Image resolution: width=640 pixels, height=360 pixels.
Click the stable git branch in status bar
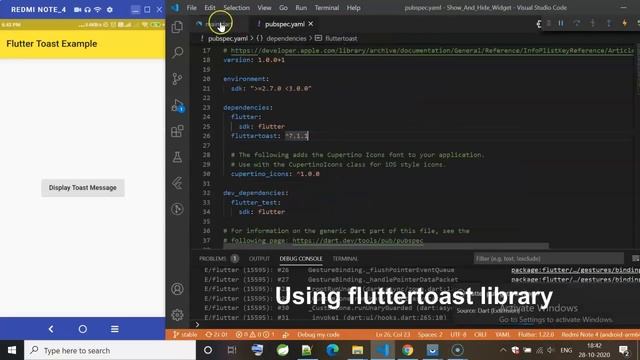[185, 334]
